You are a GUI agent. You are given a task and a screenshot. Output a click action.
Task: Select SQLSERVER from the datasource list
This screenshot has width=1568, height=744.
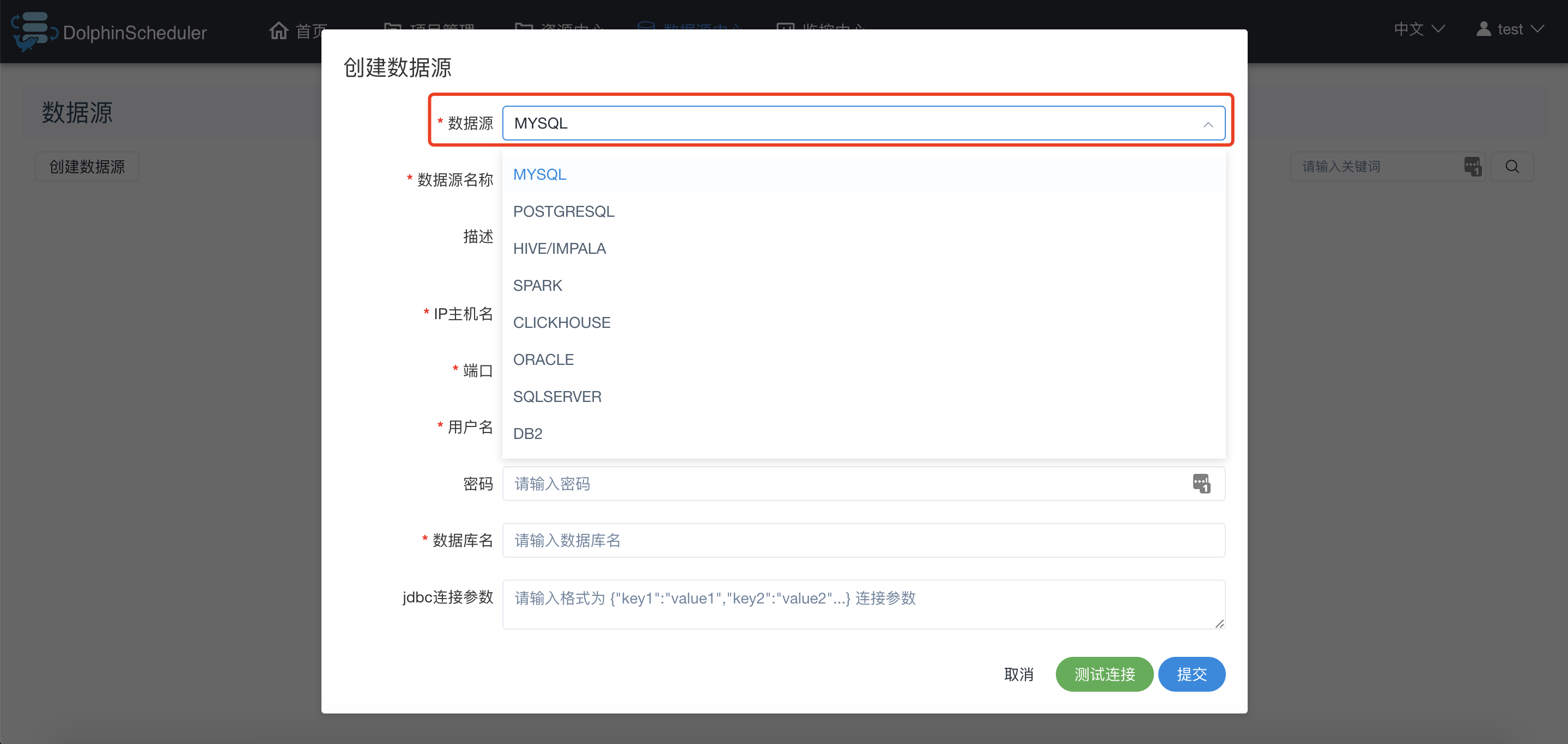[x=863, y=397]
